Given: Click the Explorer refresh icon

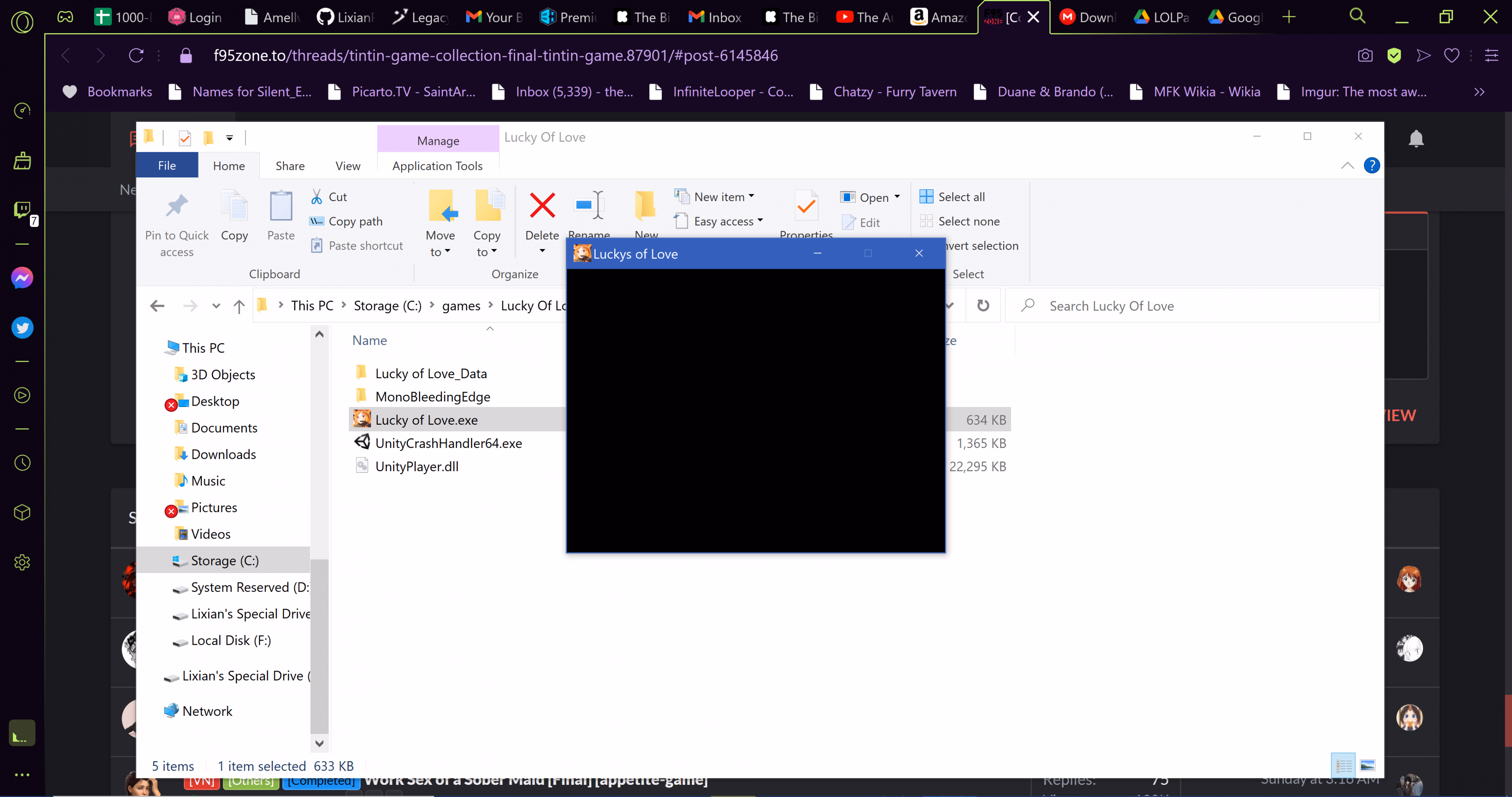Looking at the screenshot, I should click(983, 306).
